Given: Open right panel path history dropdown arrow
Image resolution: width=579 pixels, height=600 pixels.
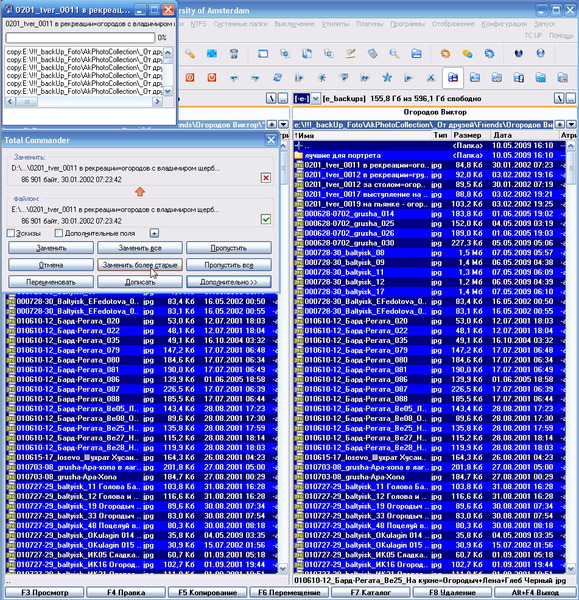Looking at the screenshot, I should [571, 124].
